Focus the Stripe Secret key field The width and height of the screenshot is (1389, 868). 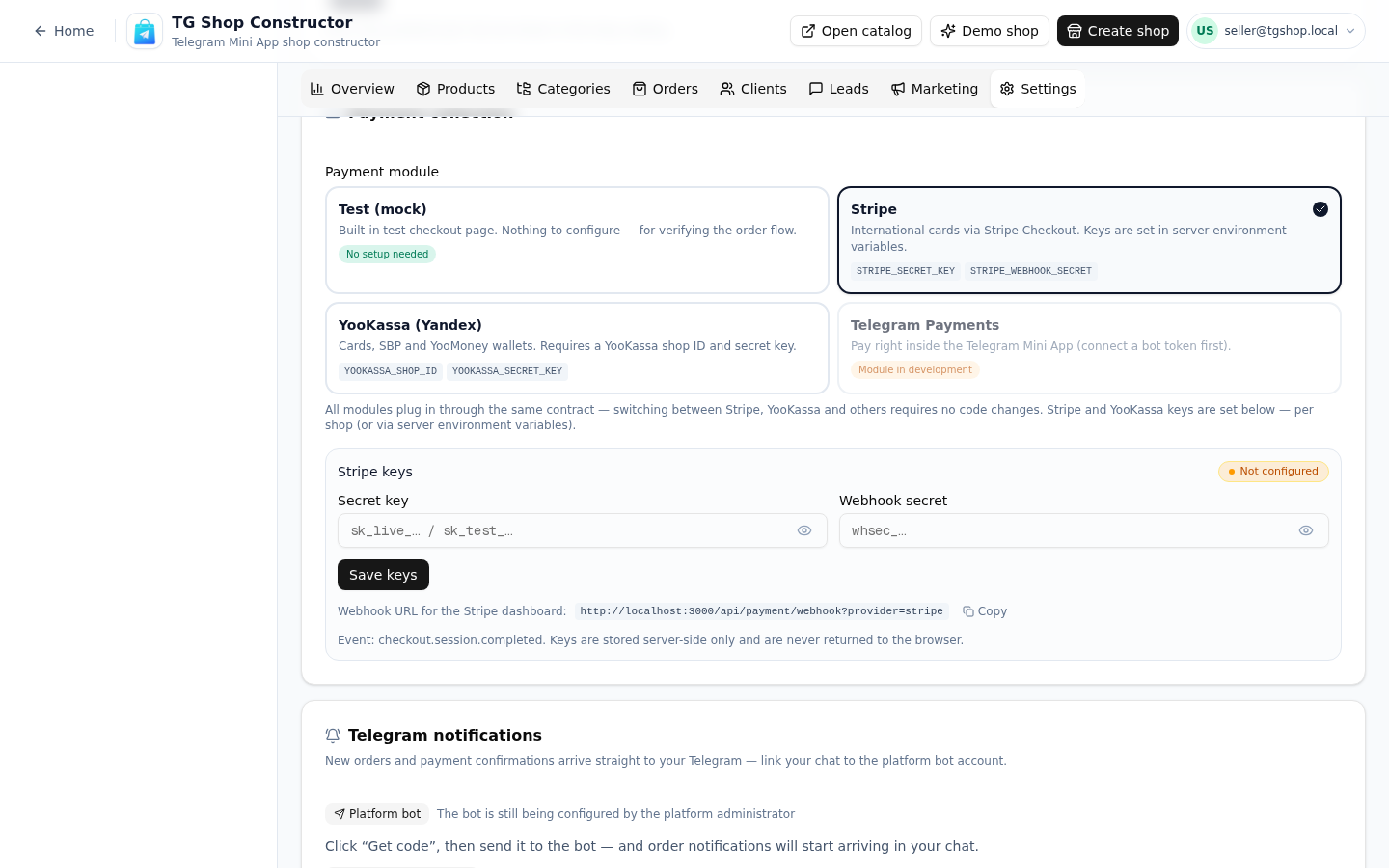583,530
